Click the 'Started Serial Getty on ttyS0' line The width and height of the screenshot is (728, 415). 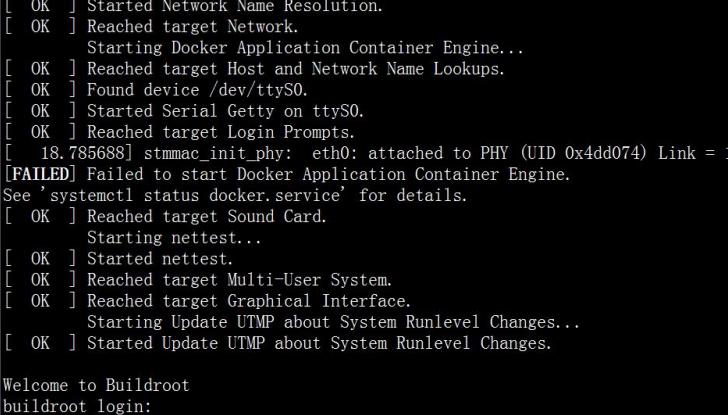[x=225, y=111]
